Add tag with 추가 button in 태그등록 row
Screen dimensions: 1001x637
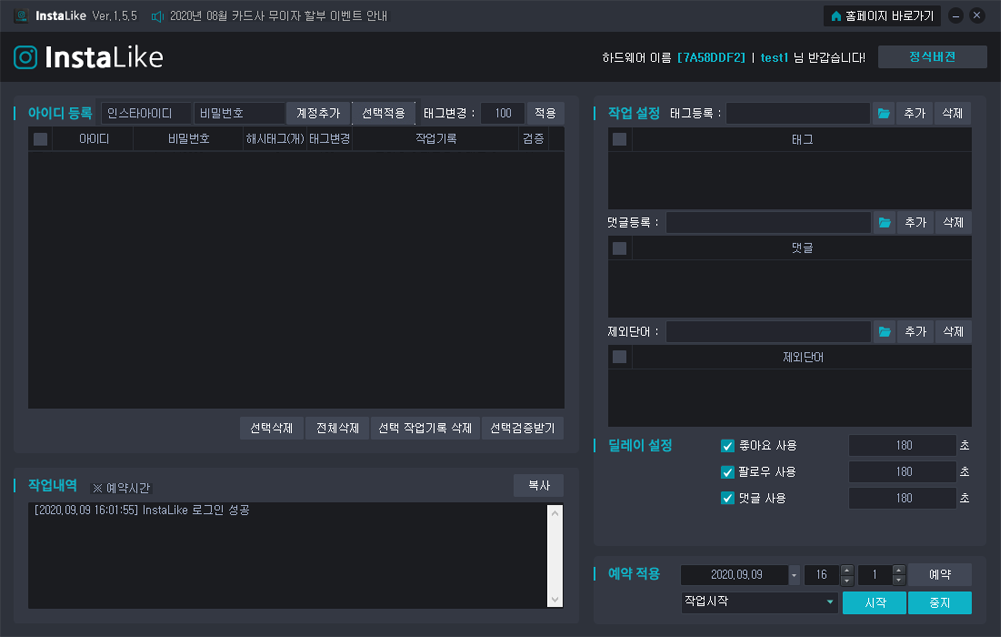pos(914,113)
